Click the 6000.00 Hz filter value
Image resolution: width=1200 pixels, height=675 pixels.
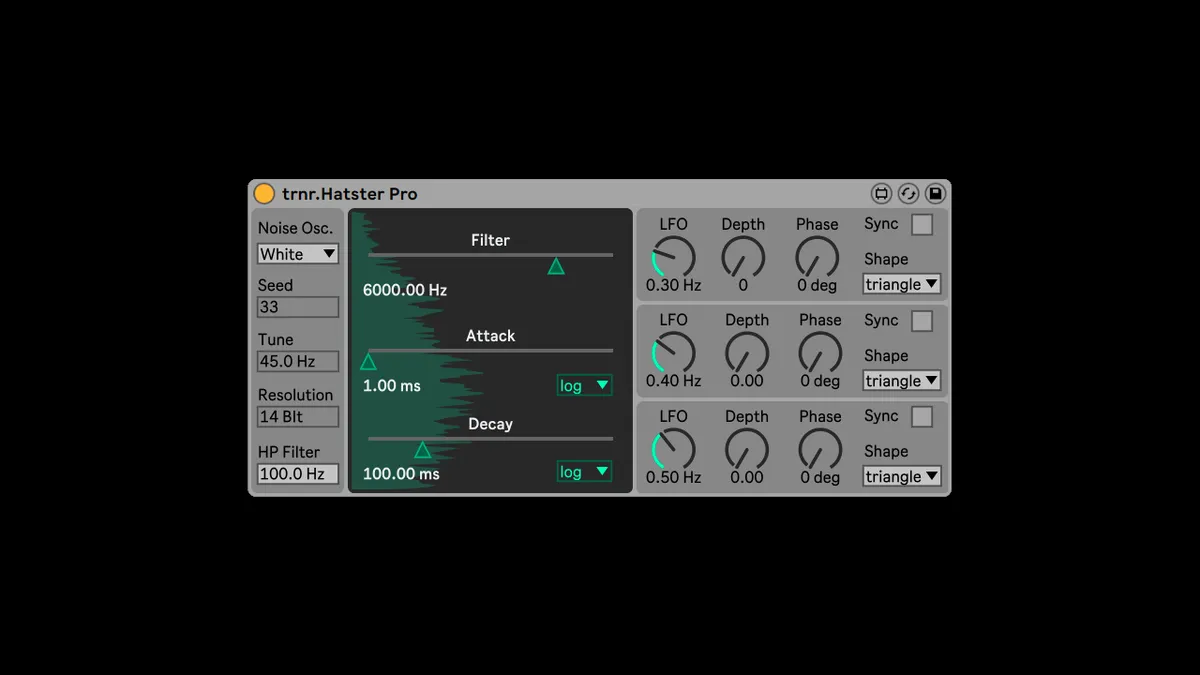[x=405, y=290]
